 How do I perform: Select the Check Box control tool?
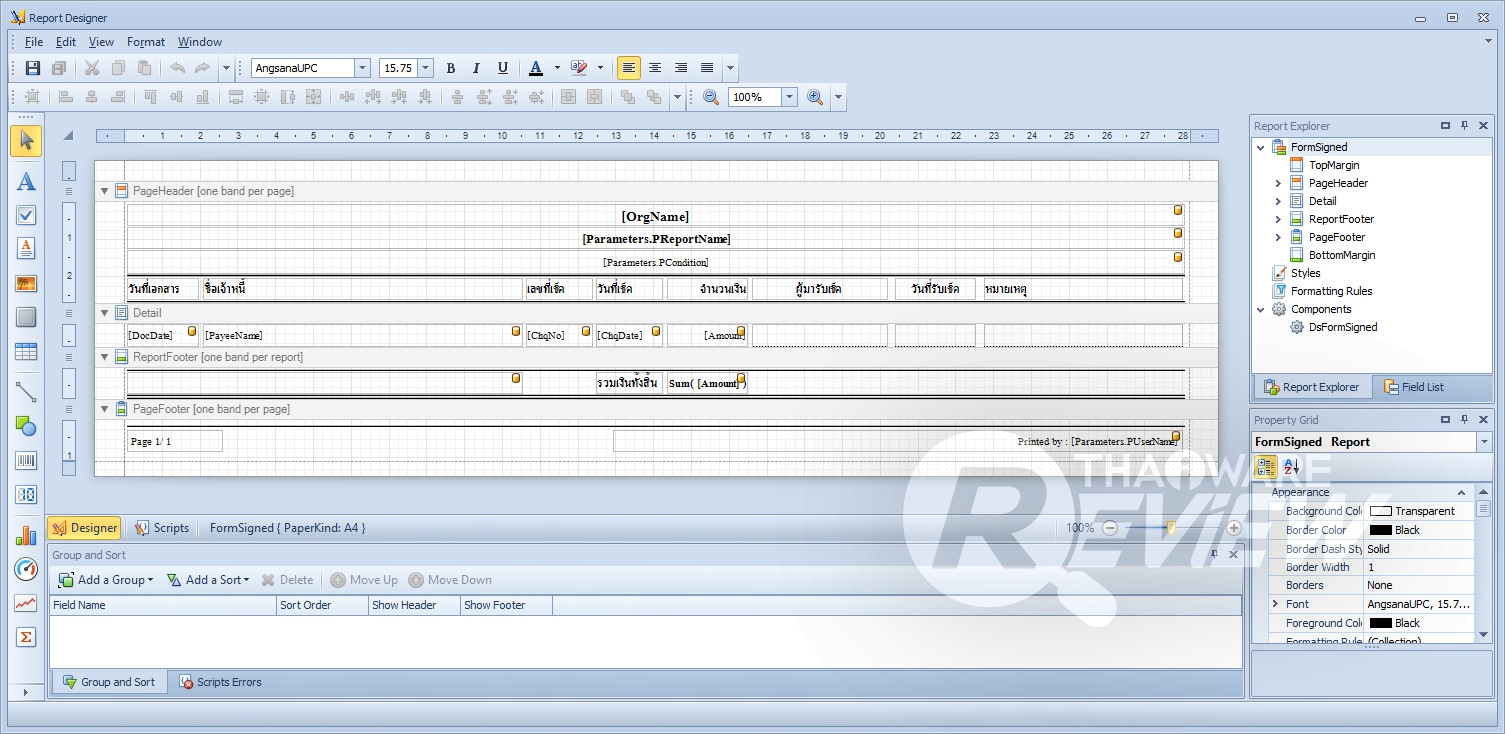26,215
